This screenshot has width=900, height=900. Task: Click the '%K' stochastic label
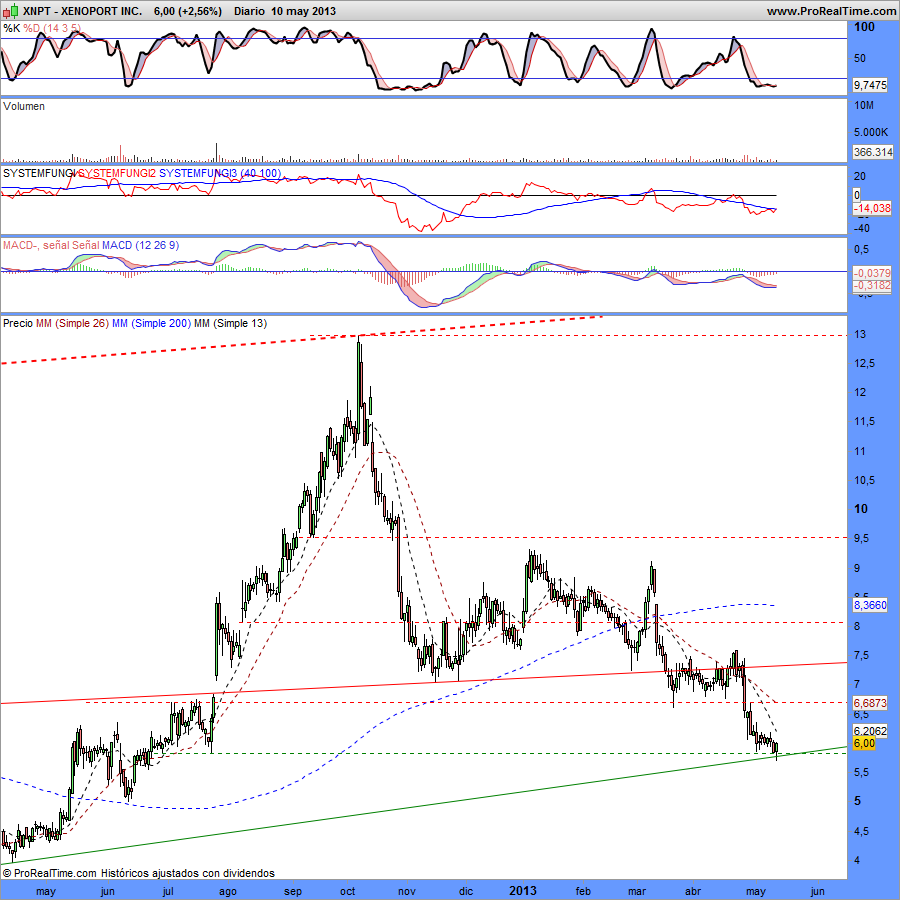(11, 28)
